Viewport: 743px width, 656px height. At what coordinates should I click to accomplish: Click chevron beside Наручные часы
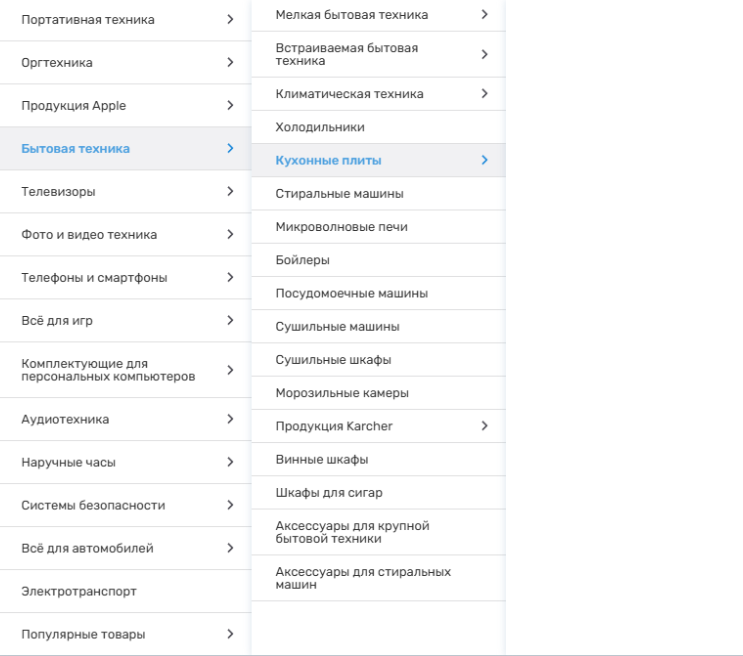point(230,462)
